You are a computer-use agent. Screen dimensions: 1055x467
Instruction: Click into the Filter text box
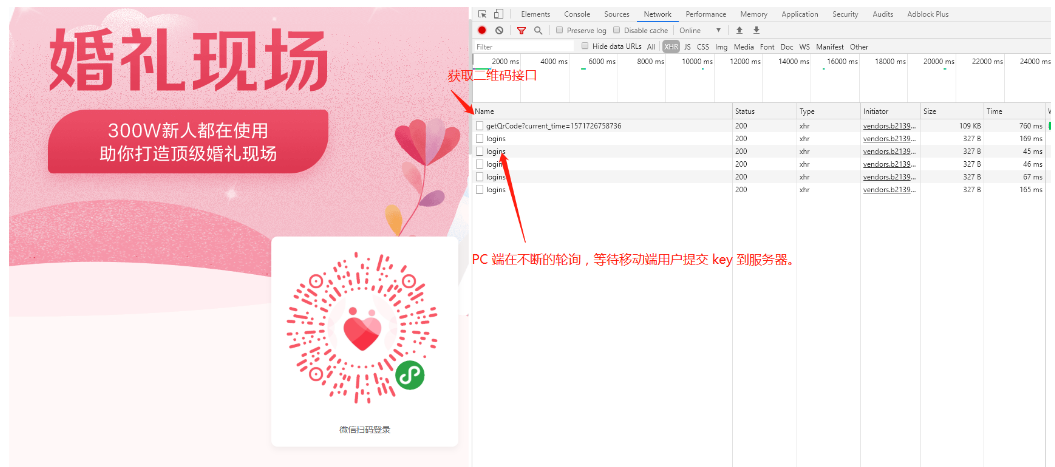coord(523,47)
